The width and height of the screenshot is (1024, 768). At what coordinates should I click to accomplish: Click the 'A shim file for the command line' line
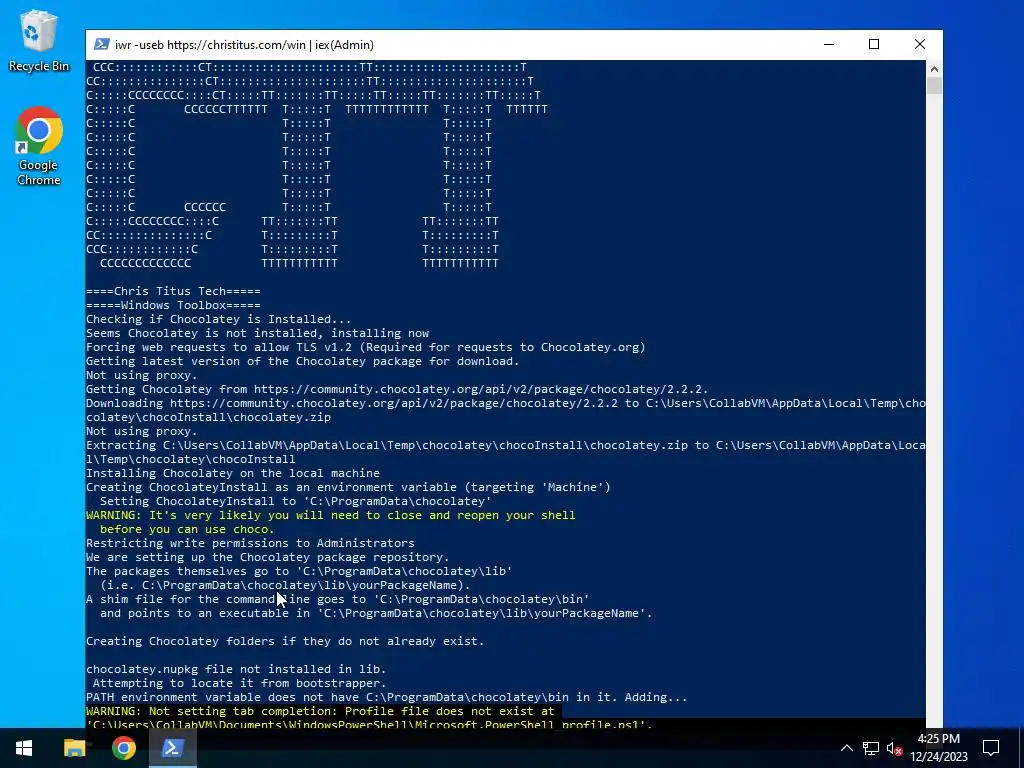coord(338,599)
